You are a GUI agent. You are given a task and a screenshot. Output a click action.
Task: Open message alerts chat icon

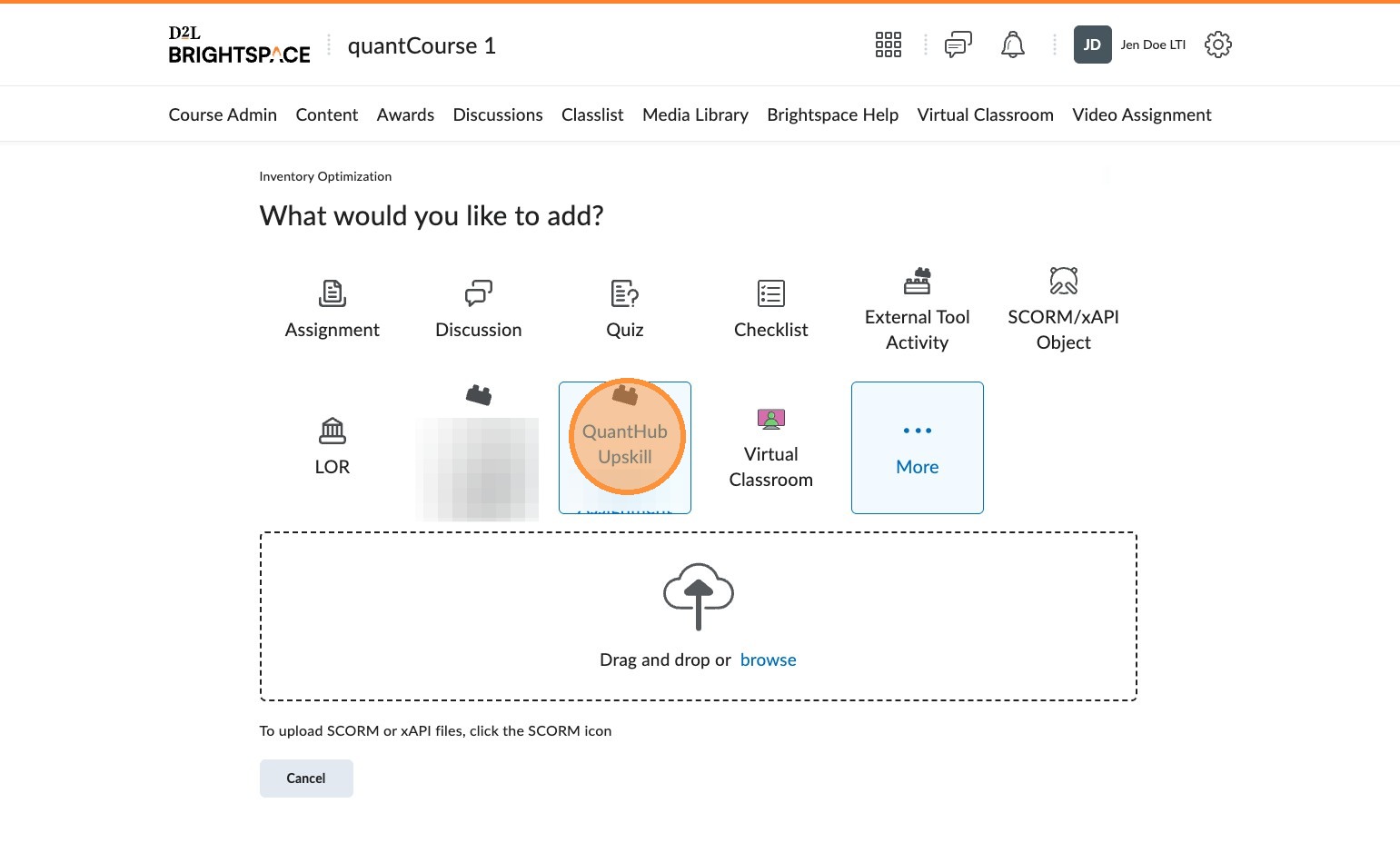[958, 45]
